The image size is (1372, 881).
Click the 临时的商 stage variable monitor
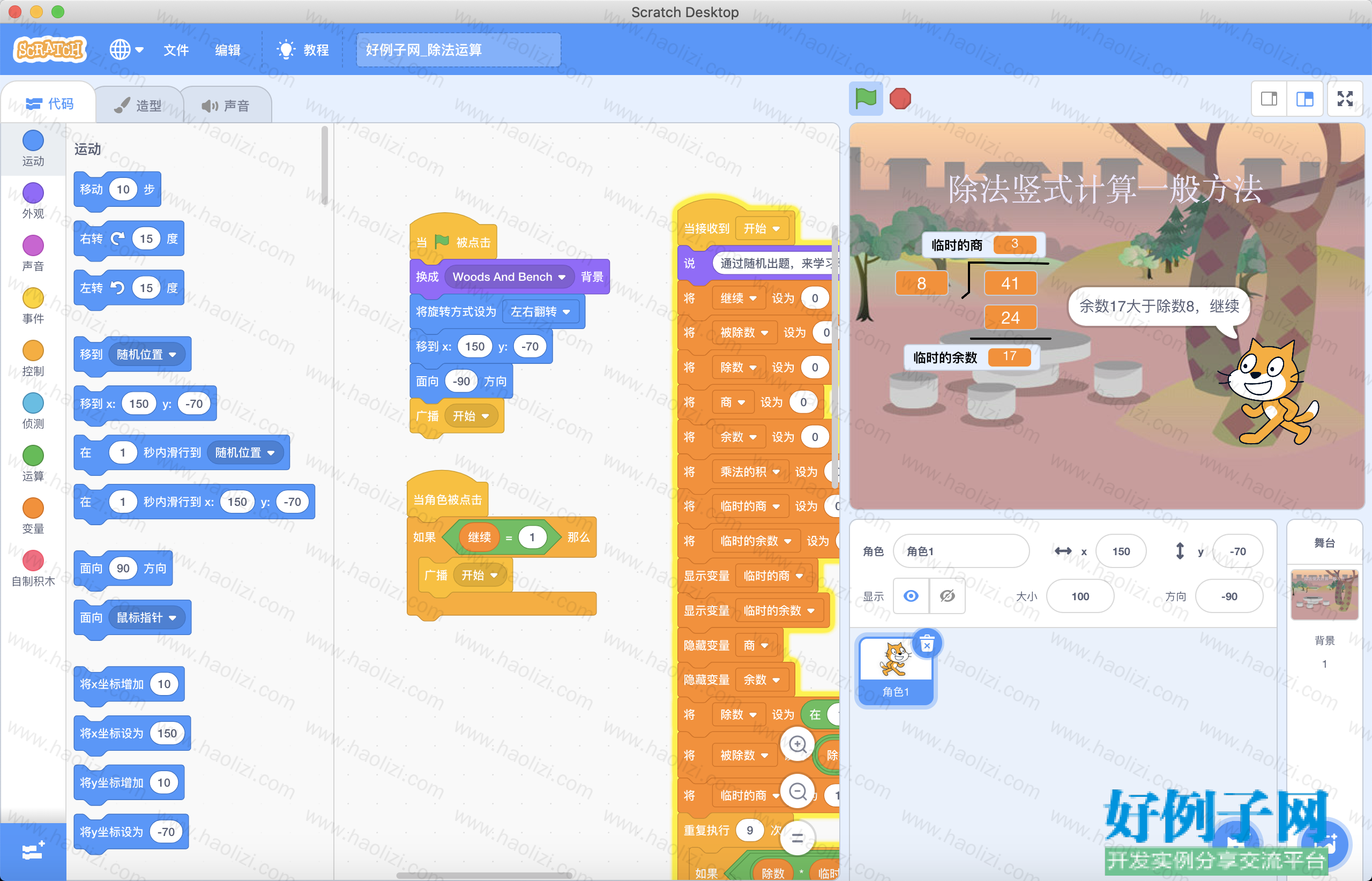click(x=983, y=245)
